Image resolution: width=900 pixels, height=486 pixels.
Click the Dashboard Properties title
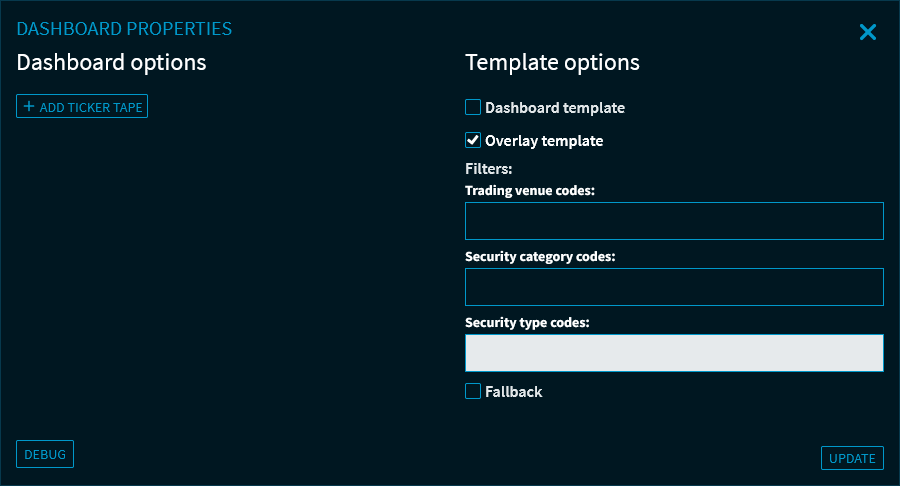[x=124, y=29]
